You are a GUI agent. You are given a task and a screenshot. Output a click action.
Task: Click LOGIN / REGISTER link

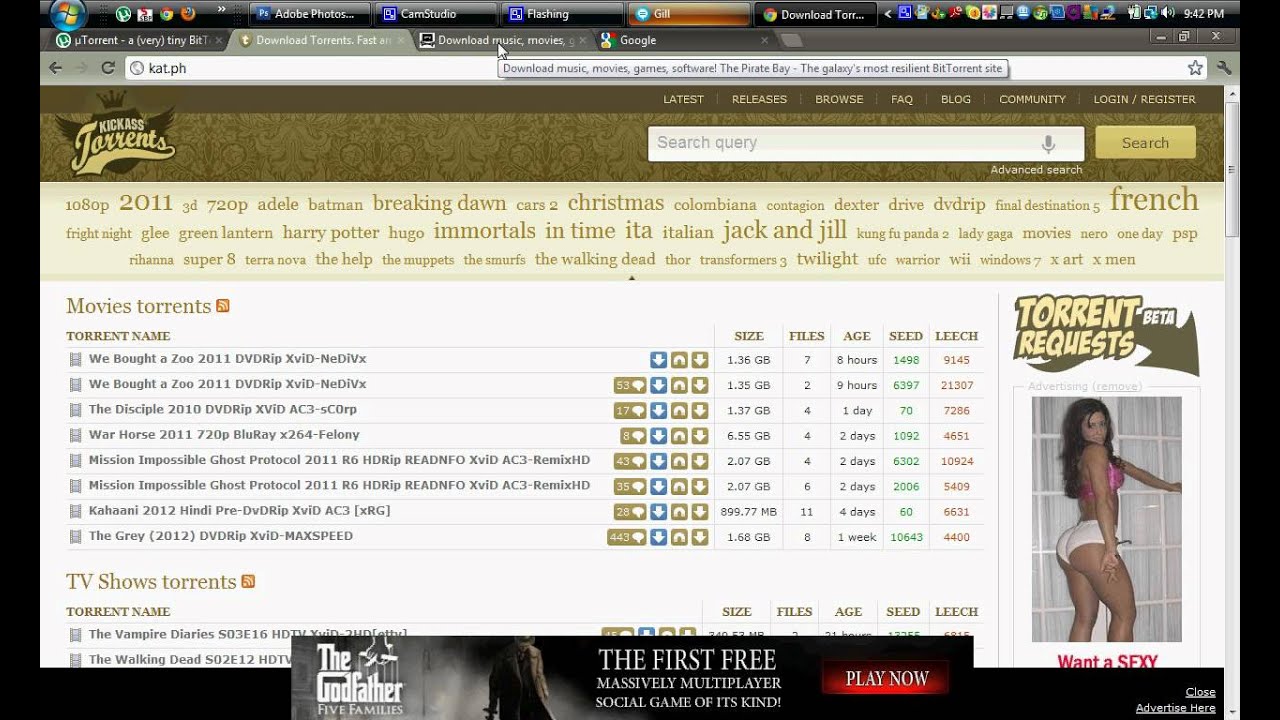[1144, 99]
